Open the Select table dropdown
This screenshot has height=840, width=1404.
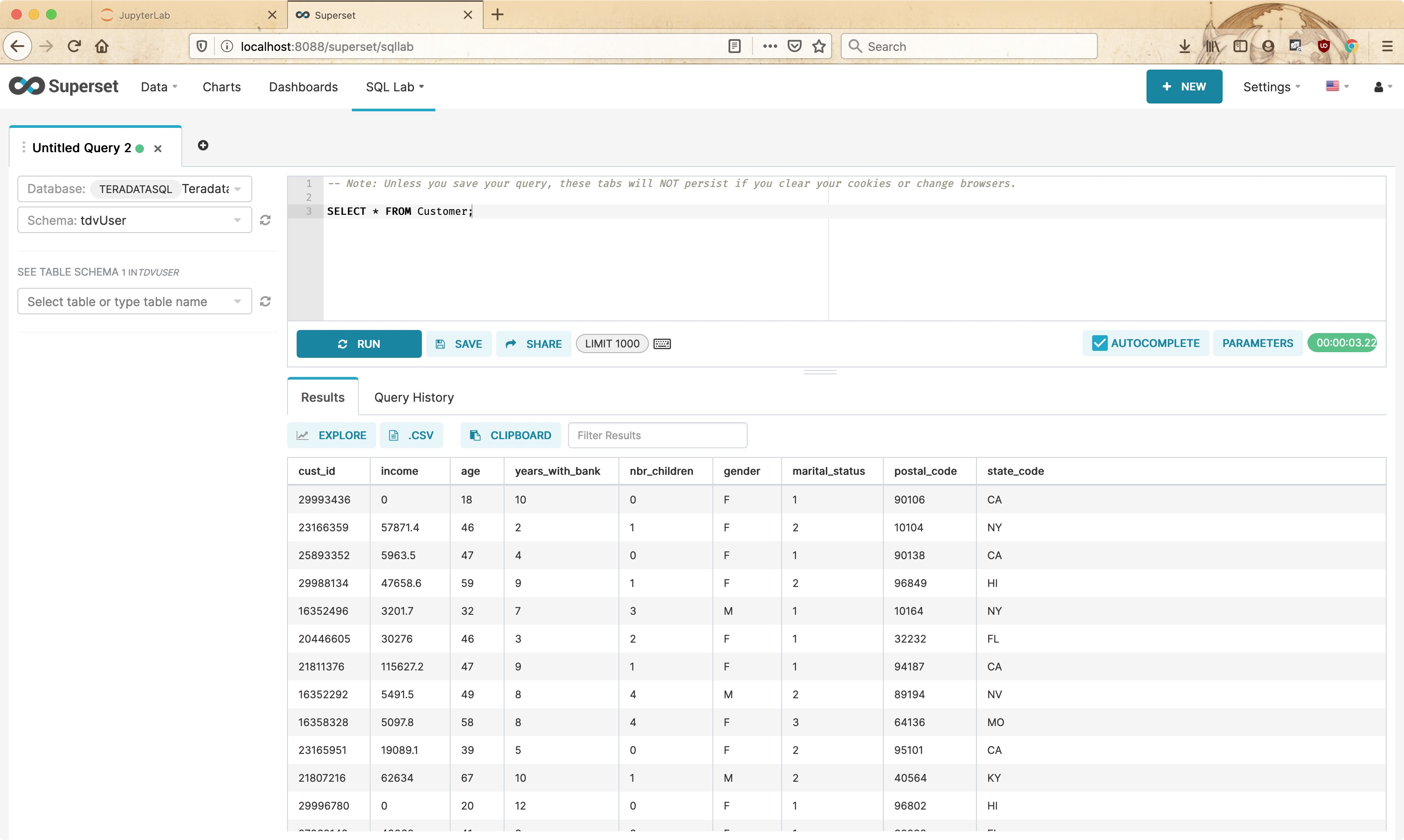click(x=135, y=301)
